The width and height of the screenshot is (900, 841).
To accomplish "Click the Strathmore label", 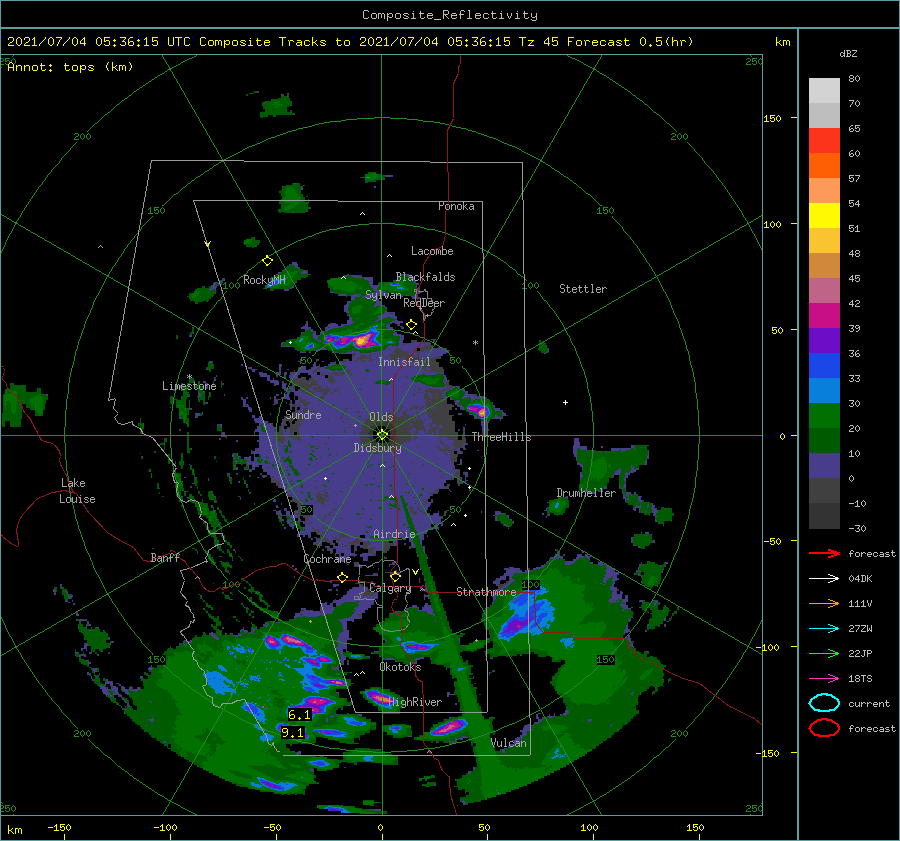I will [x=486, y=592].
